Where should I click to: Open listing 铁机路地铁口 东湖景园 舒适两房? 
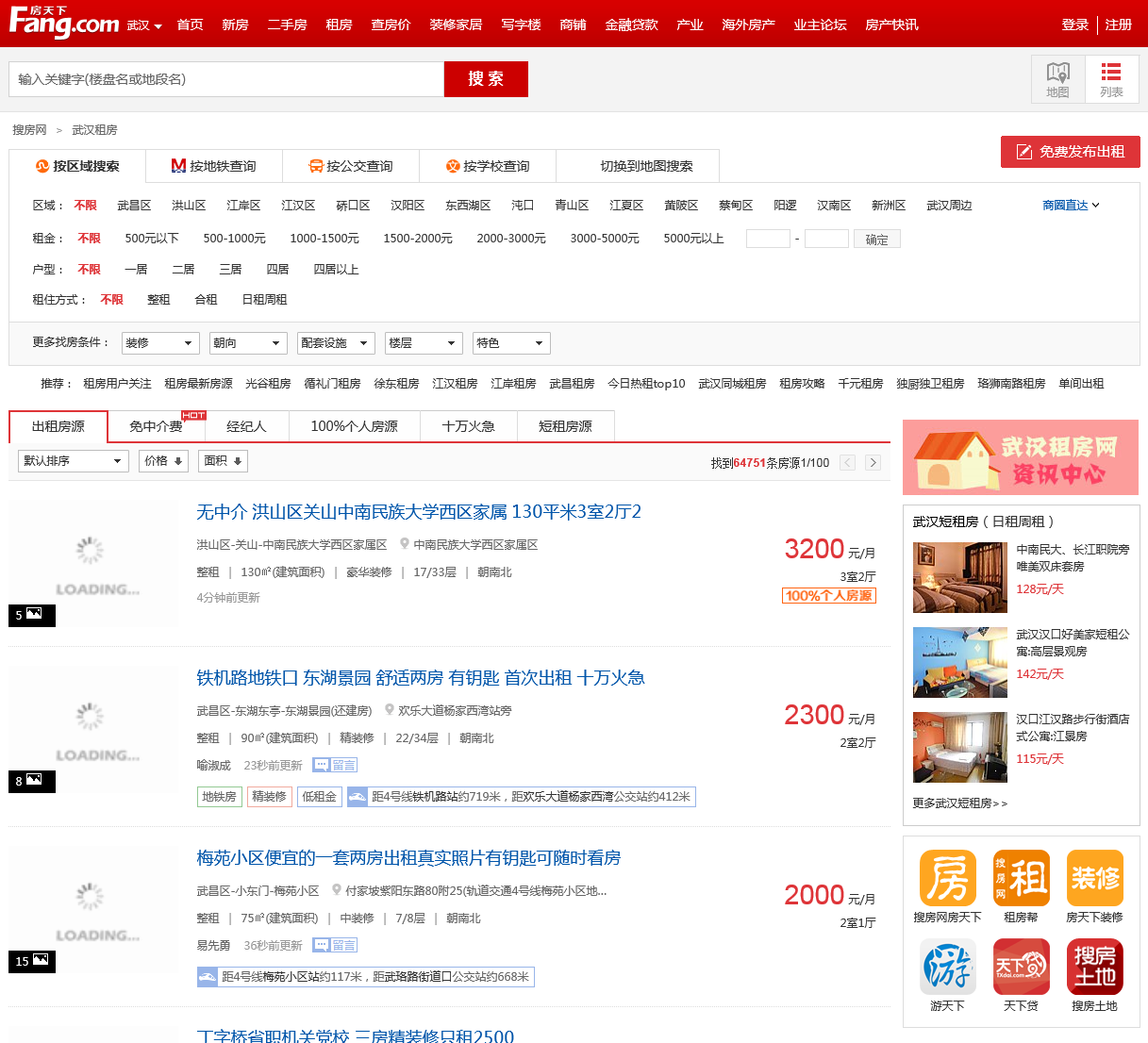(421, 678)
